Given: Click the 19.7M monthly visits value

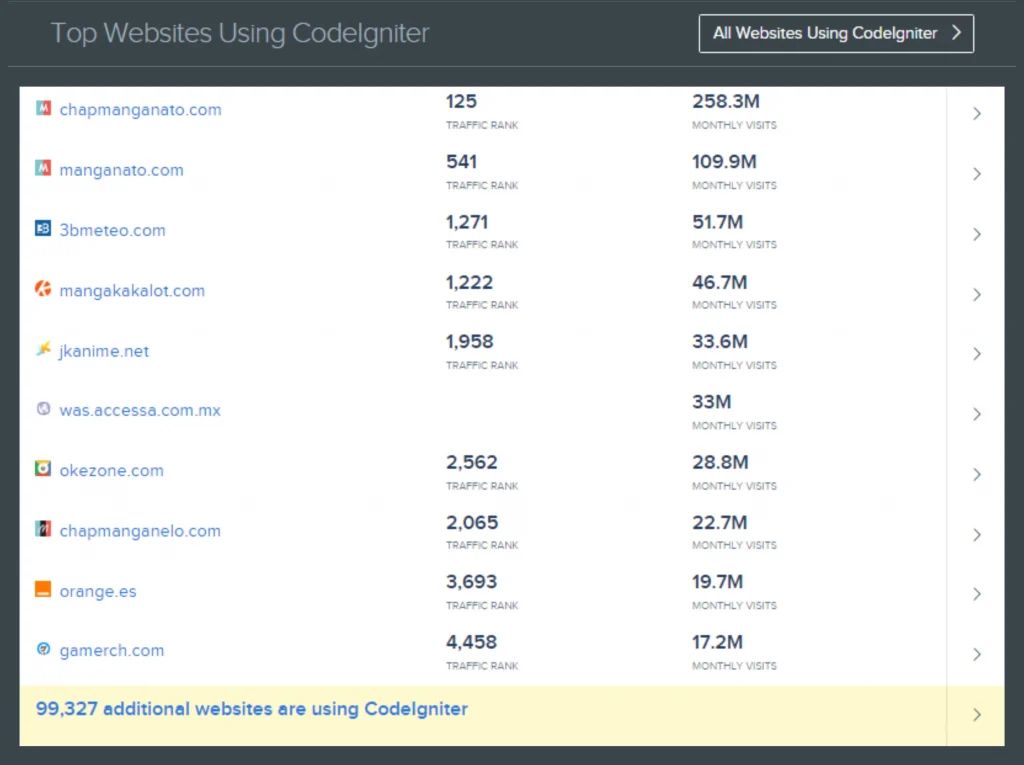Looking at the screenshot, I should 718,581.
